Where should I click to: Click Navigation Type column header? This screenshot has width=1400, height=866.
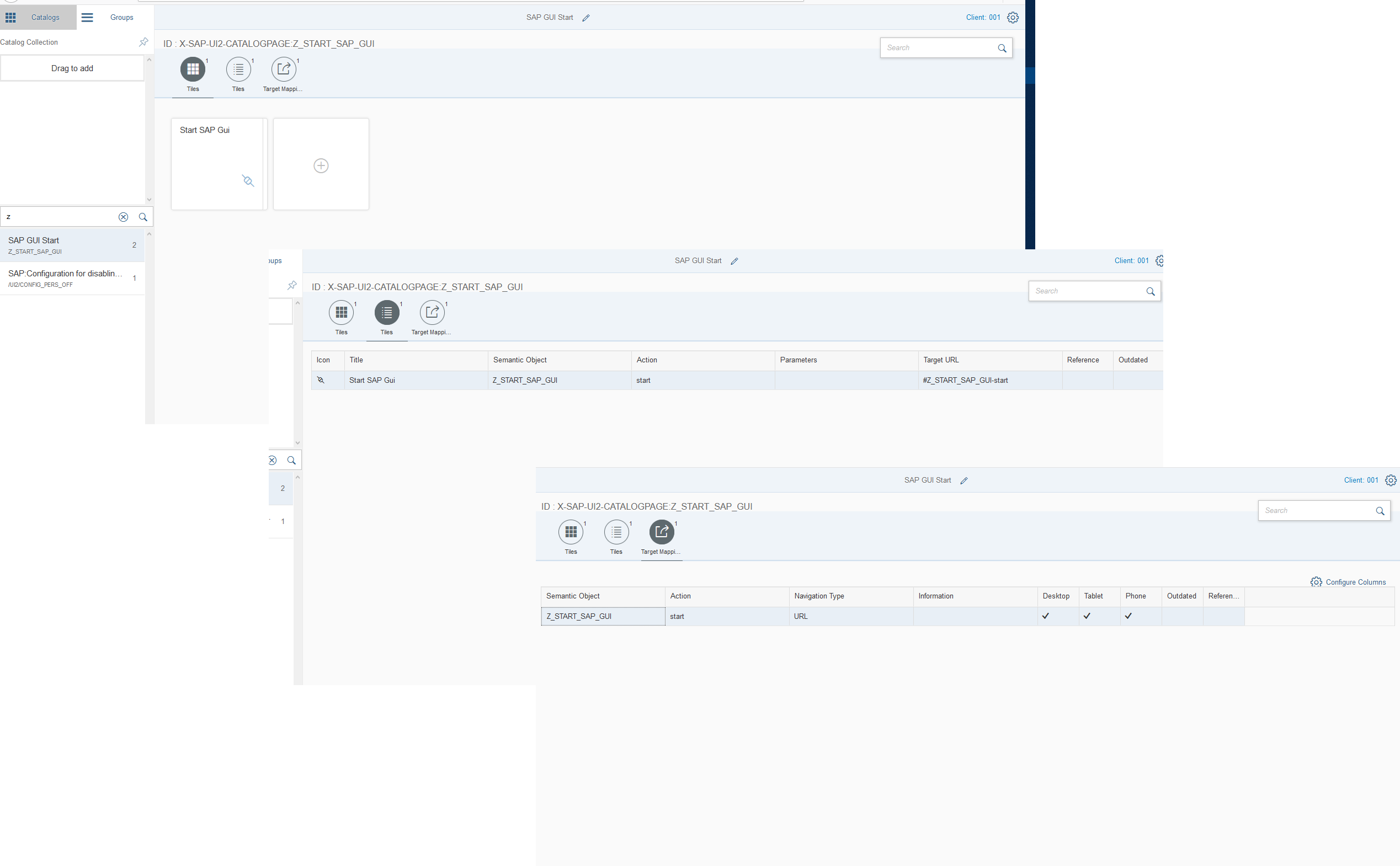click(851, 596)
